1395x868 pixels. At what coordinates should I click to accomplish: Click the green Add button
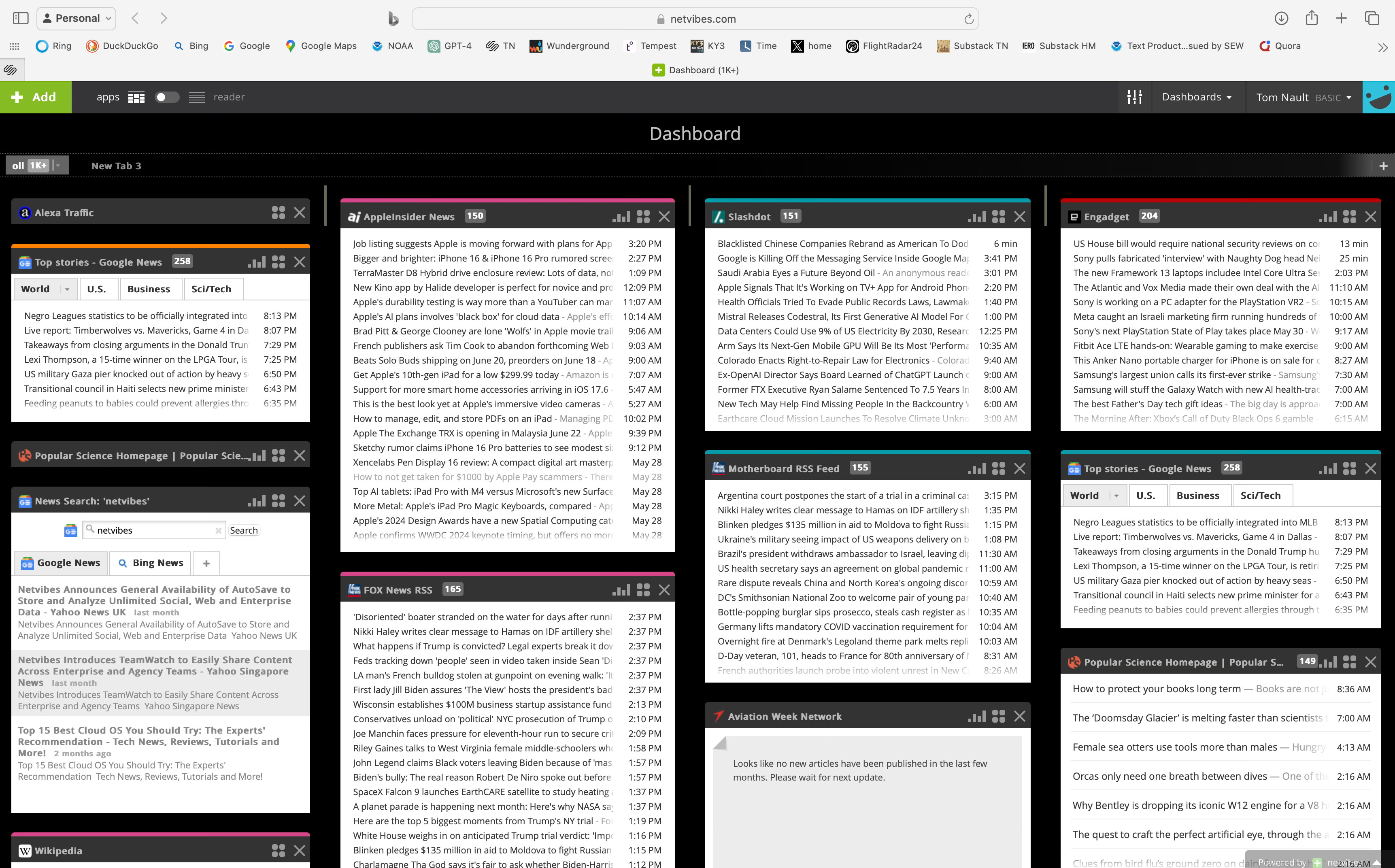pos(36,97)
